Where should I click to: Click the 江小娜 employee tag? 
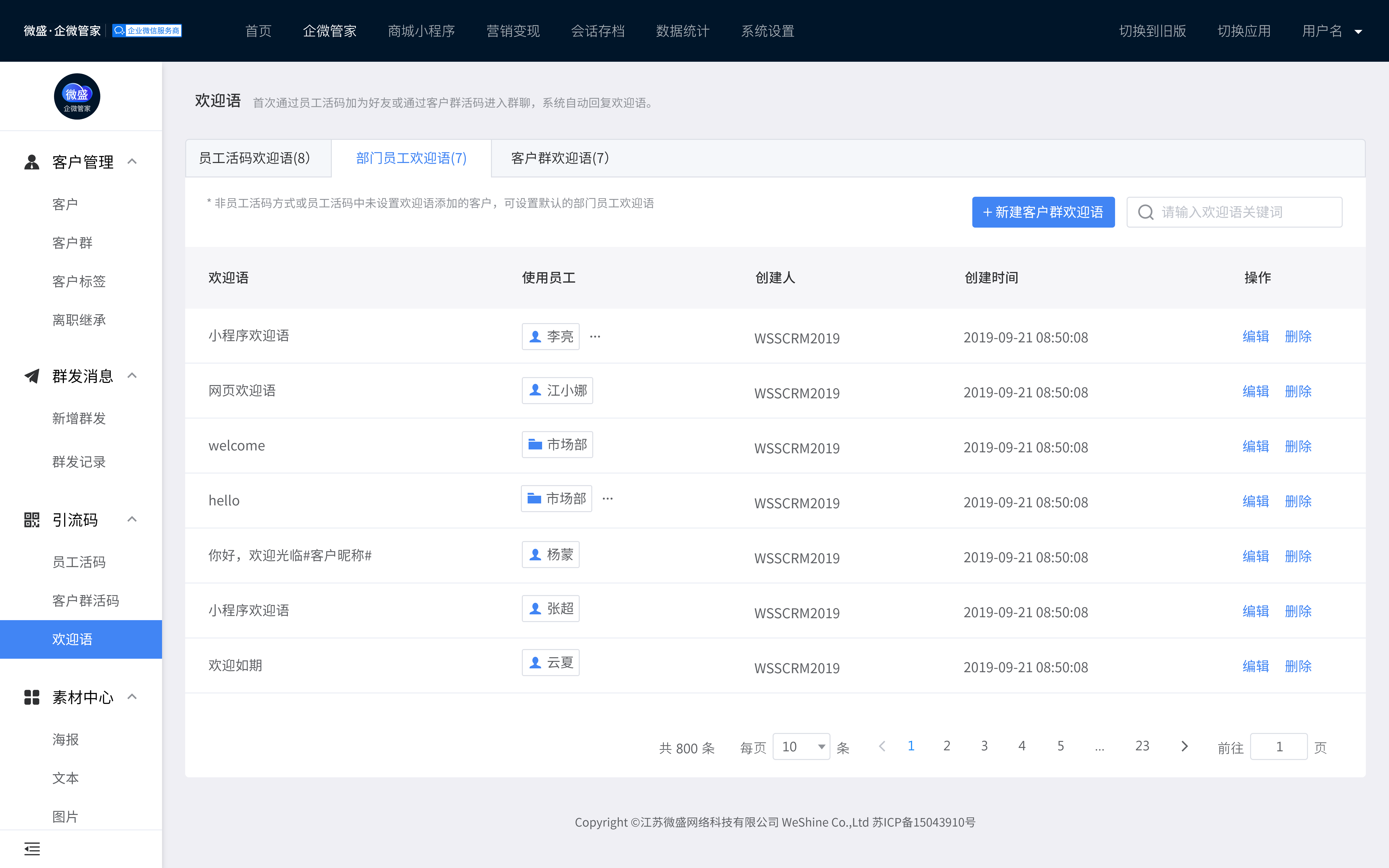click(x=557, y=390)
